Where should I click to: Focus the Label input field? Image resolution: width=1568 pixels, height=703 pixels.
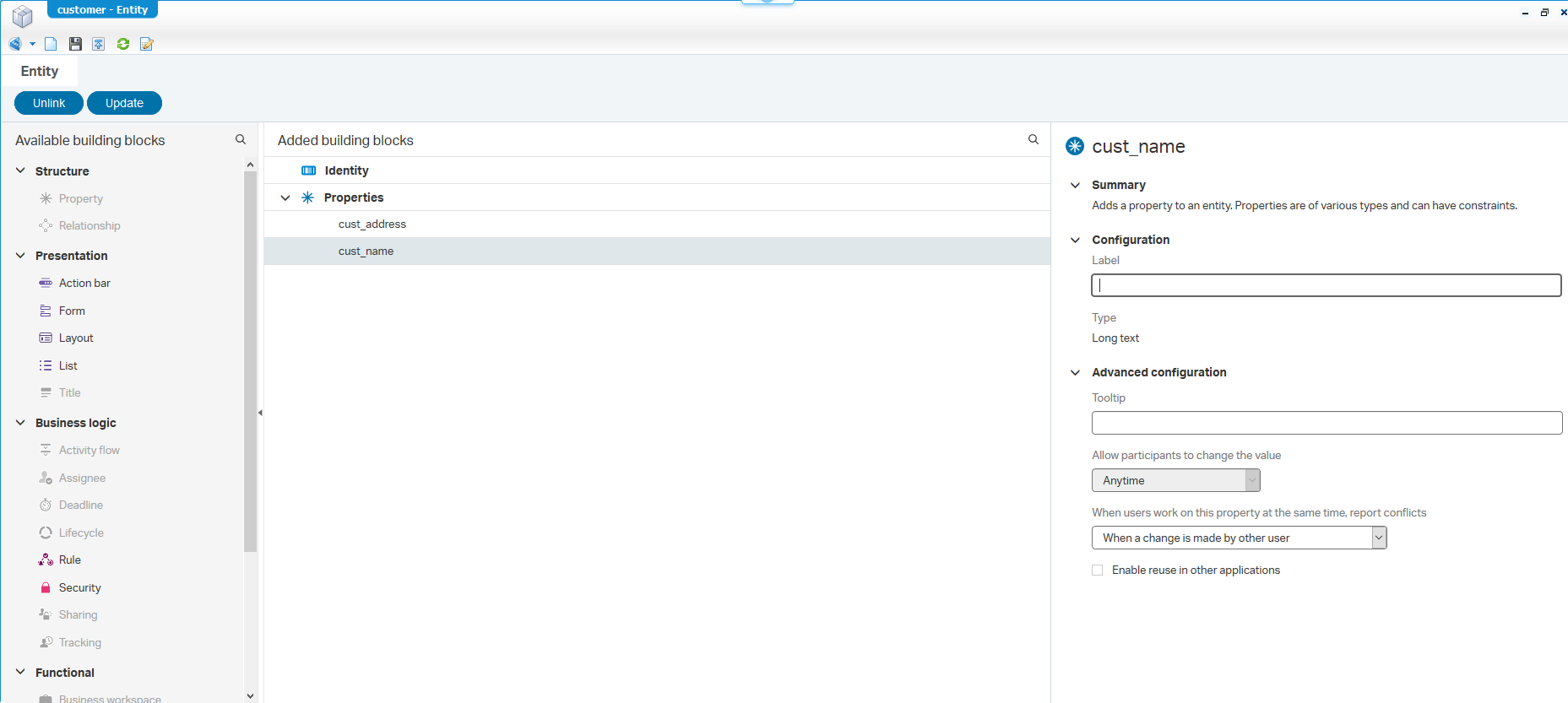pos(1326,285)
